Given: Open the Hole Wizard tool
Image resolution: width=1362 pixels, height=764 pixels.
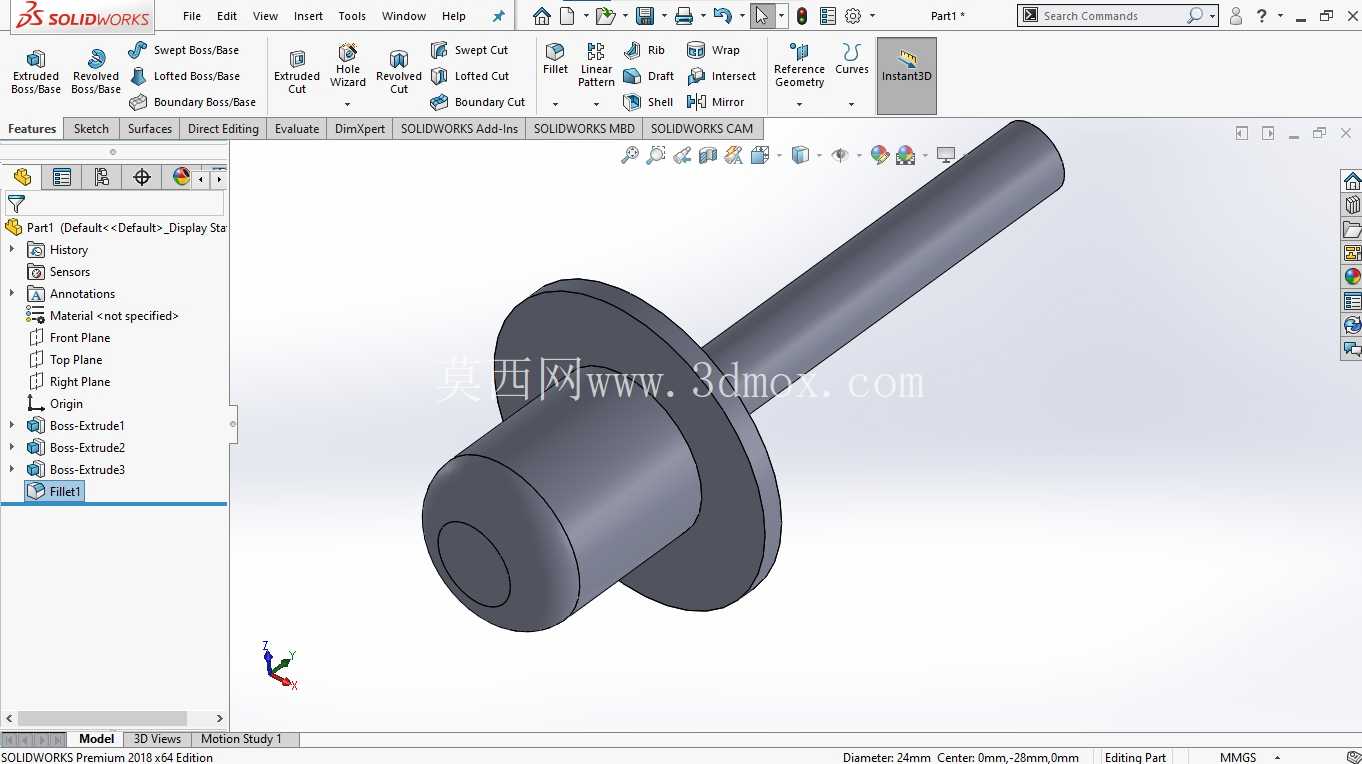Looking at the screenshot, I should pyautogui.click(x=348, y=66).
